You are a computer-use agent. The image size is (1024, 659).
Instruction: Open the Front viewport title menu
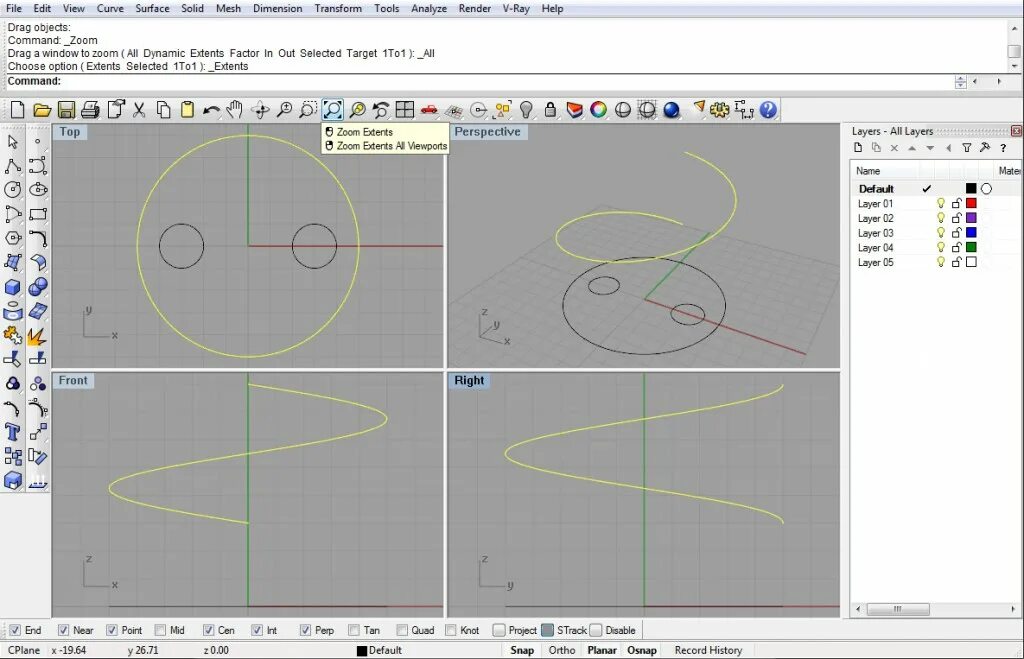click(73, 380)
